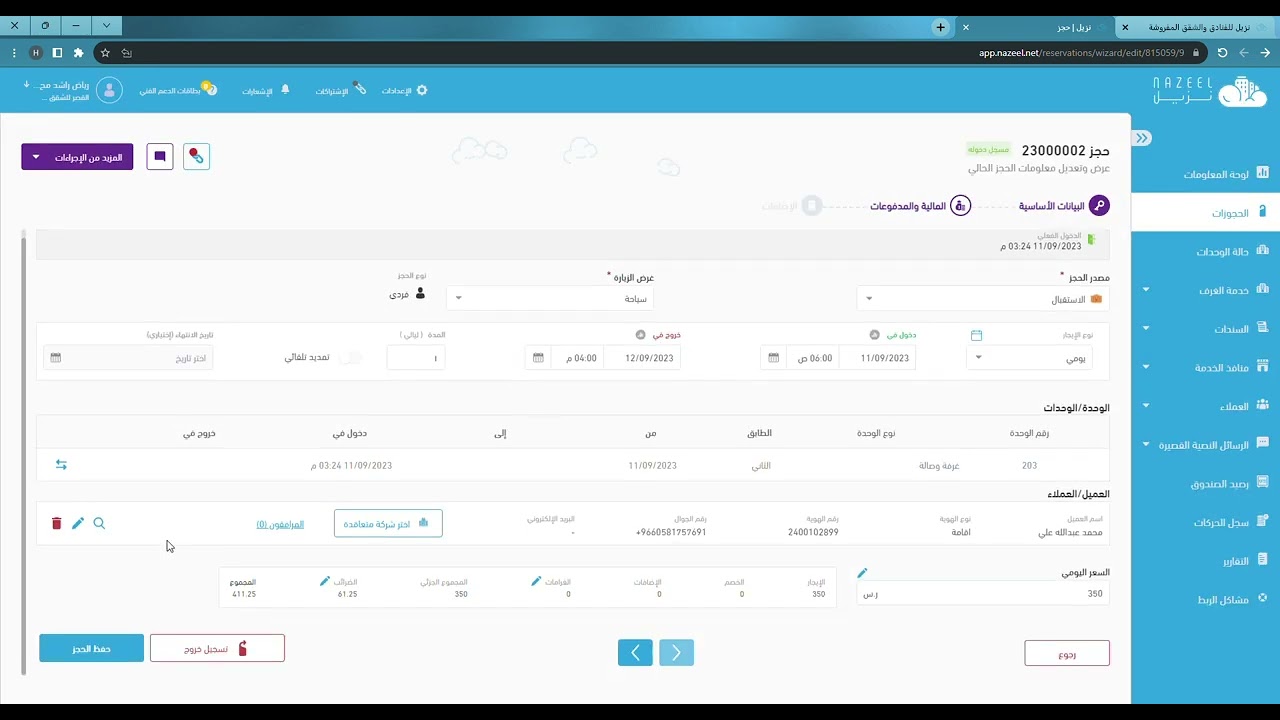Screen dimensions: 1280x720
Task: Edit customer details with pencil icon
Action: pyautogui.click(x=78, y=523)
